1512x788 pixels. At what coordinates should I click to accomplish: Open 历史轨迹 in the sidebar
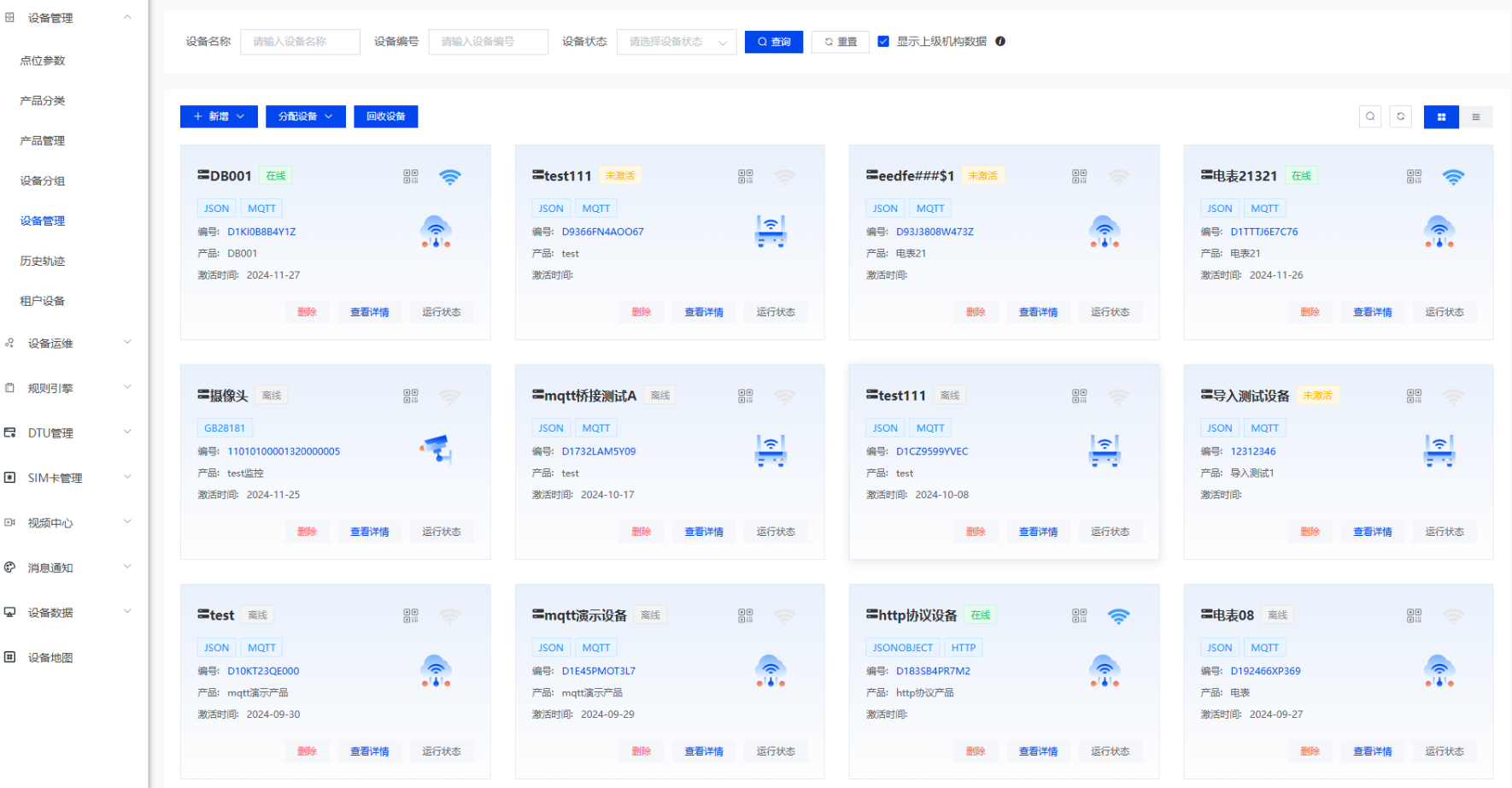[43, 261]
